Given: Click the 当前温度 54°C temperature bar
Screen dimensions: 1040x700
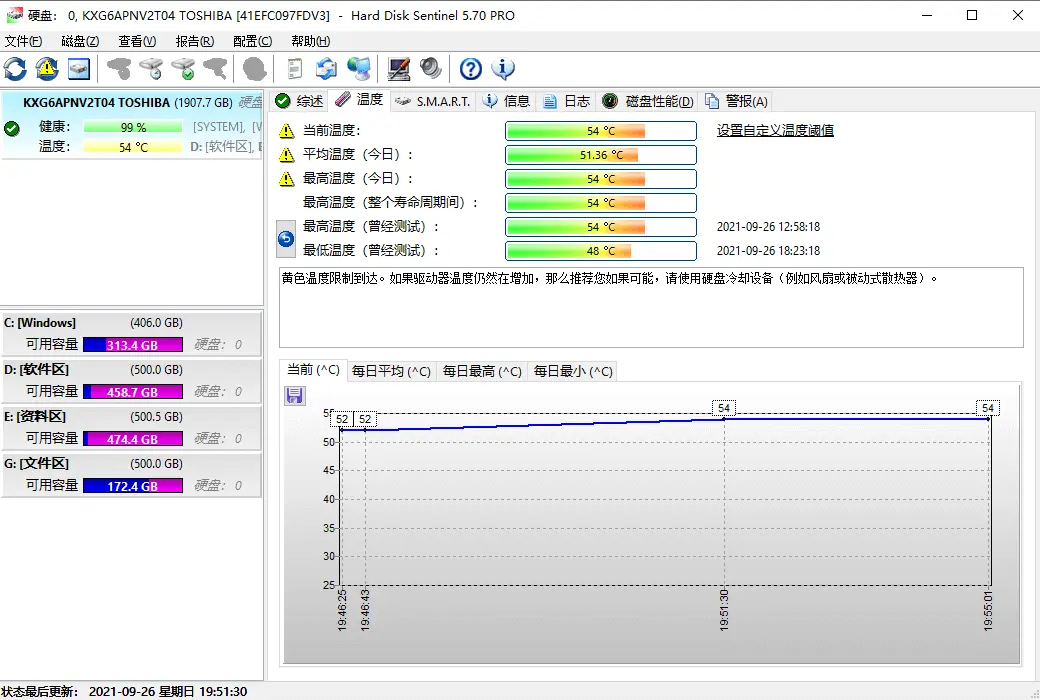Looking at the screenshot, I should 599,130.
